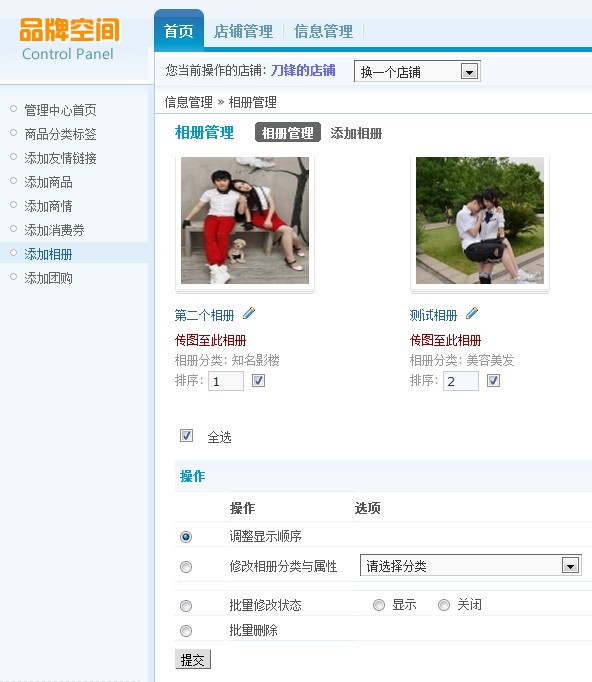Image resolution: width=592 pixels, height=682 pixels.
Task: Switch to the 店铺管理 tab
Action: [244, 31]
